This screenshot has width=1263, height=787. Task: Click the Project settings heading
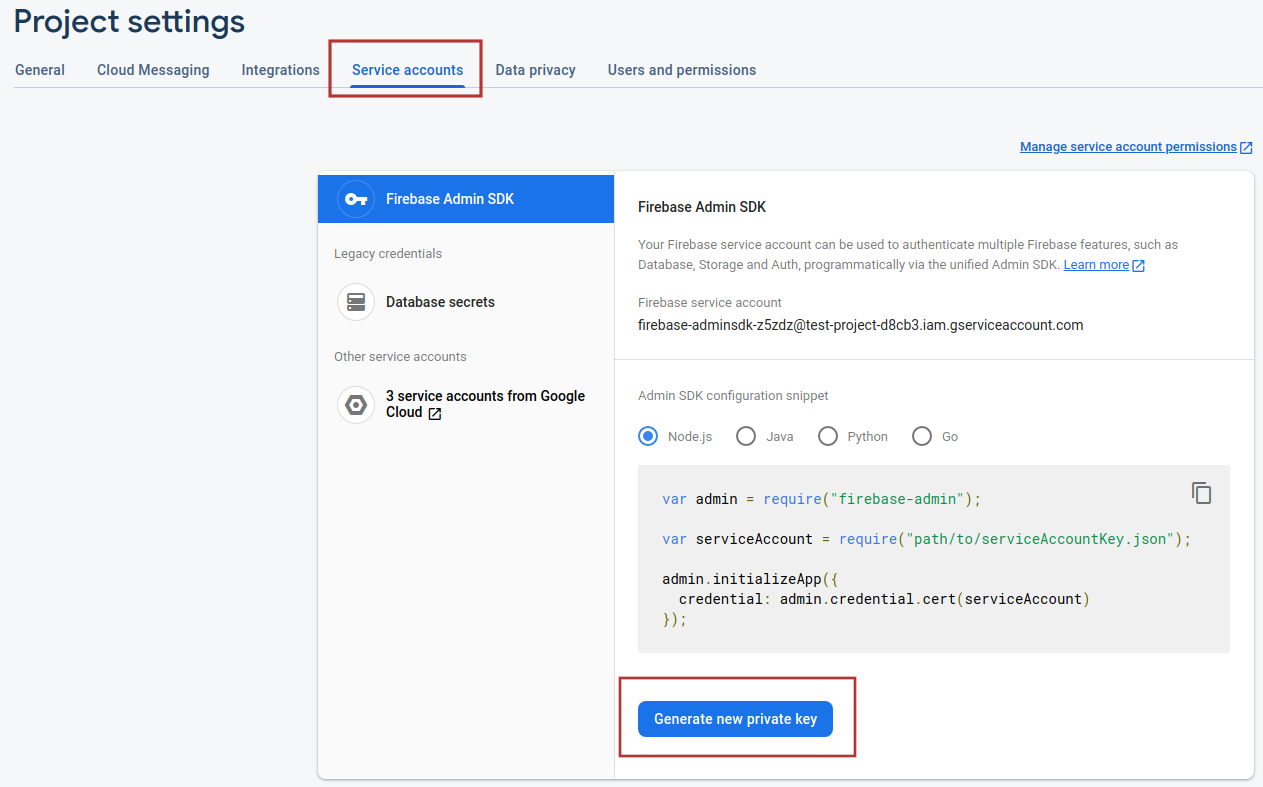[x=130, y=21]
